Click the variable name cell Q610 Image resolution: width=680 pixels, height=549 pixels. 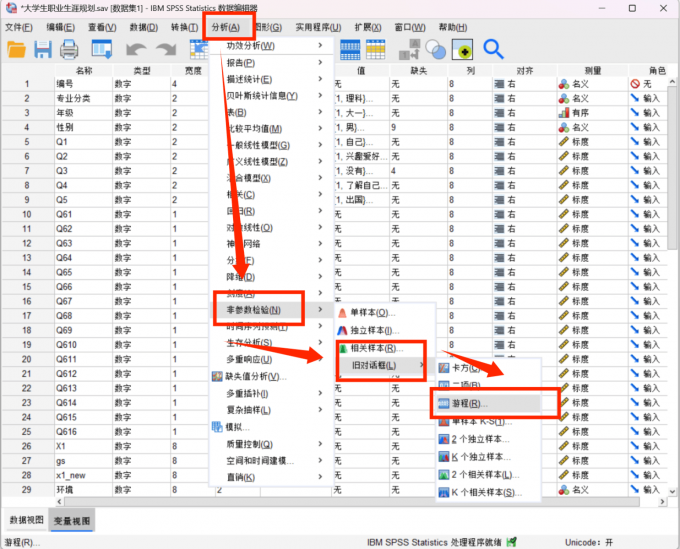(83, 345)
